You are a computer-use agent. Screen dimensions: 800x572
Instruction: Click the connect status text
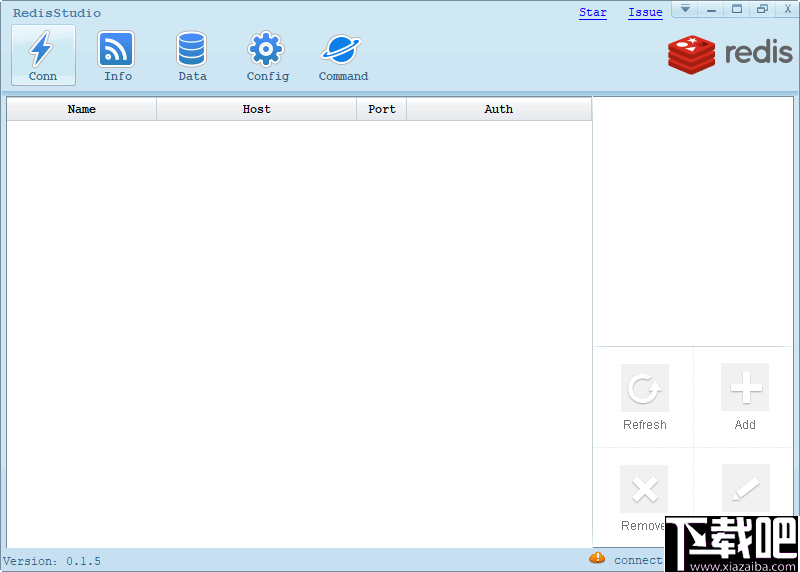coord(638,560)
